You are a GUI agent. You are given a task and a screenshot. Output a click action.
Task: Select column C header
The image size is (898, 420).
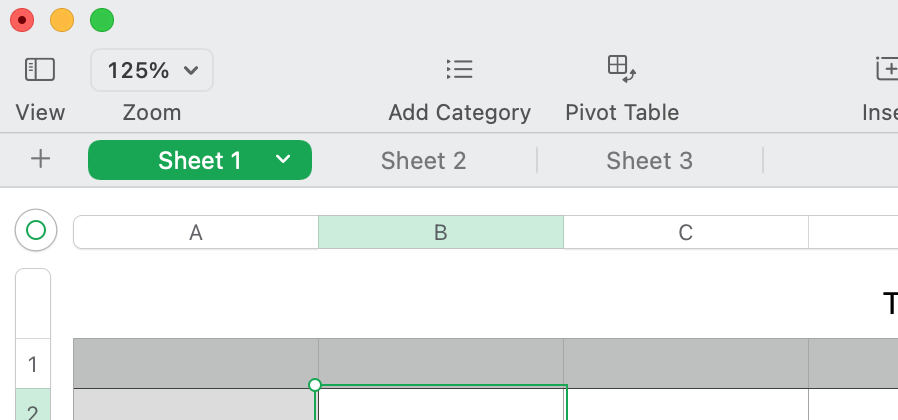pyautogui.click(x=685, y=233)
